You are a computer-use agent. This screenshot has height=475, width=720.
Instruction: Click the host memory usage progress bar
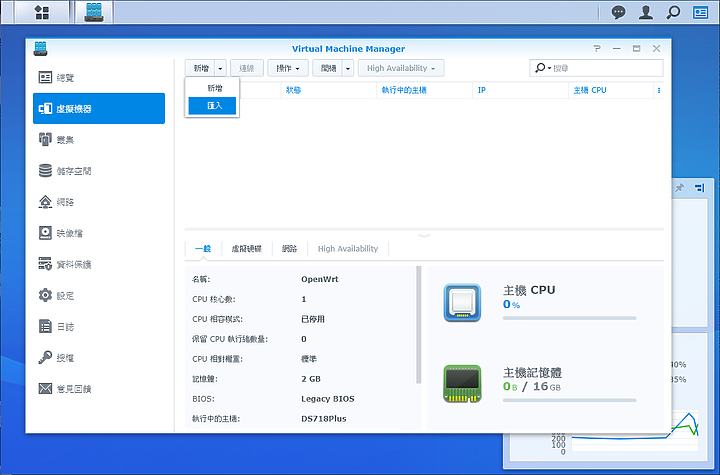(569, 400)
